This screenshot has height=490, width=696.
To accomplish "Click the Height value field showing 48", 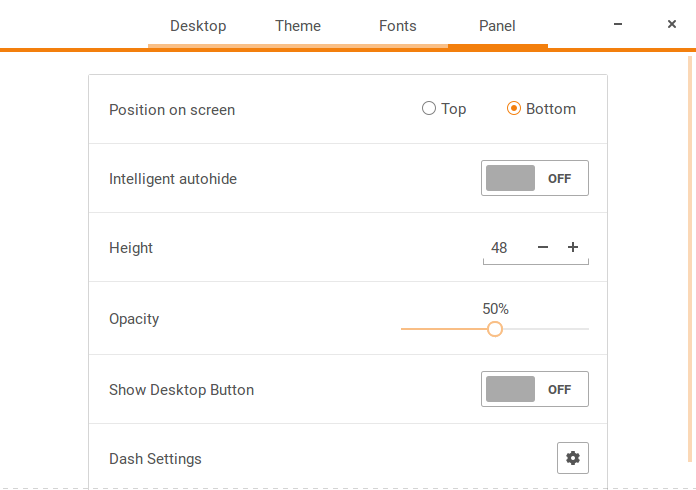I will (500, 247).
